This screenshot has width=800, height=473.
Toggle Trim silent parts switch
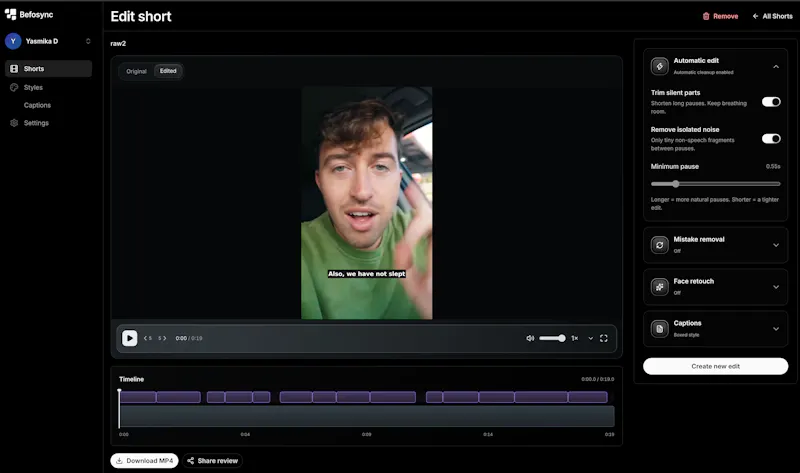coord(771,102)
